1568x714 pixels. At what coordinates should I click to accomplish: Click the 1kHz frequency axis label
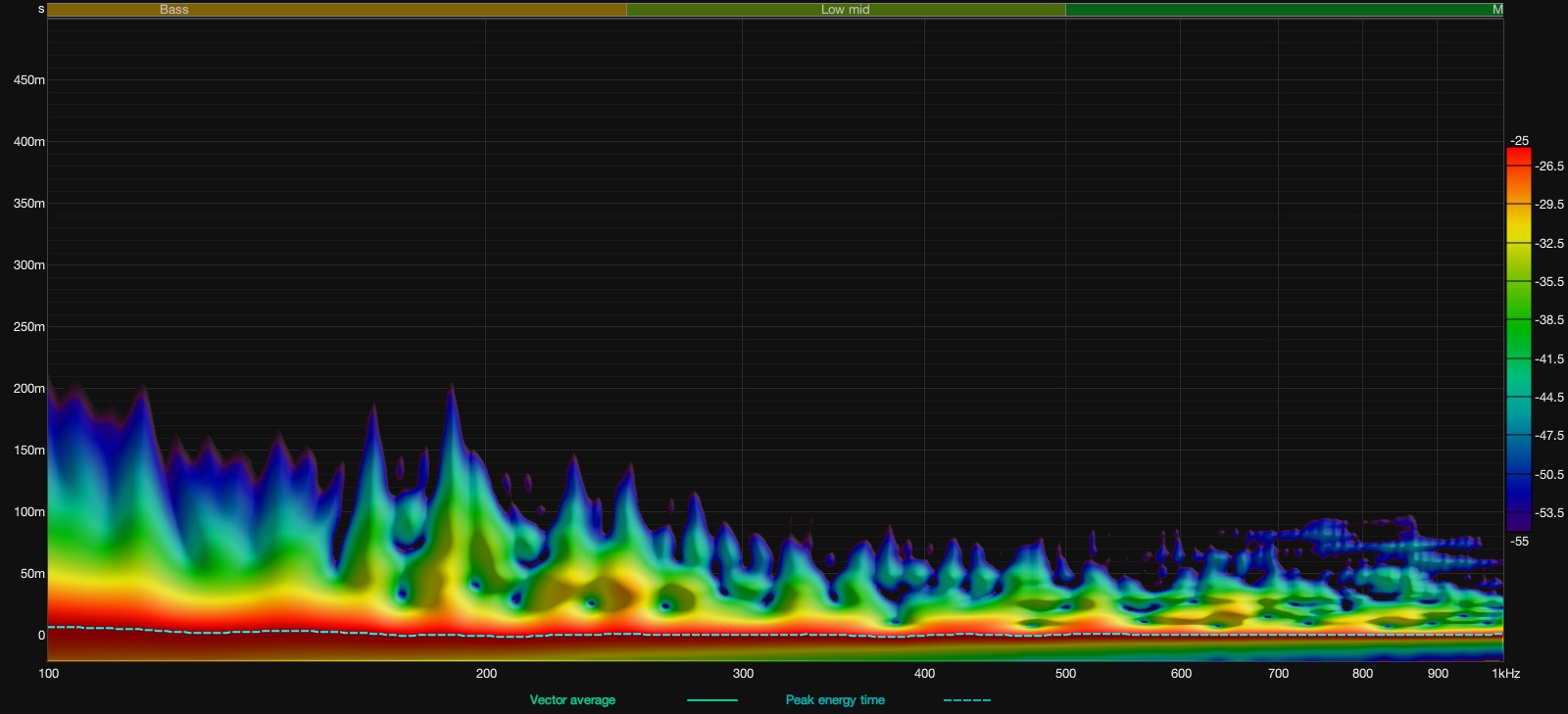1505,674
